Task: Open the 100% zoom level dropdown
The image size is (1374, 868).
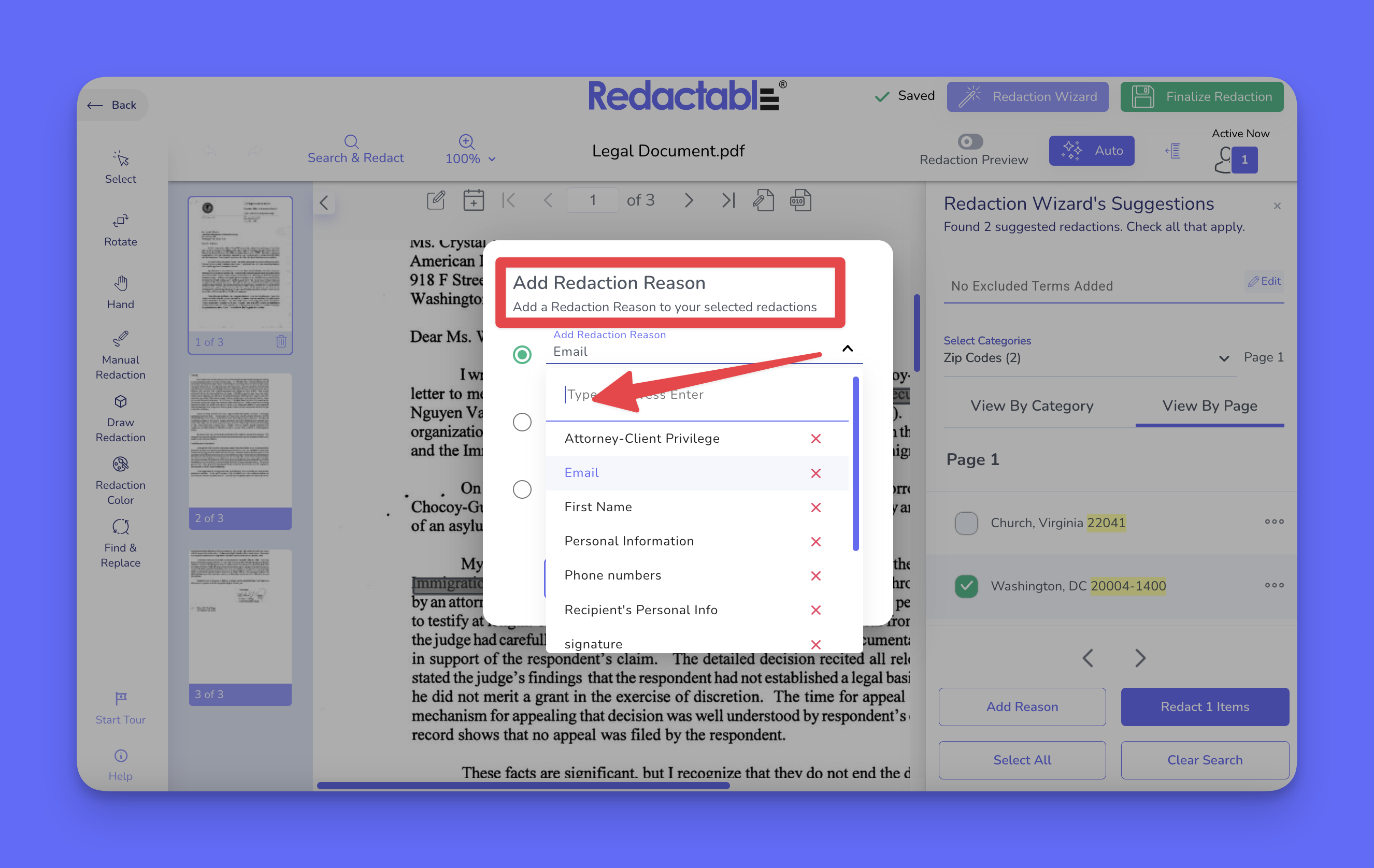Action: click(470, 158)
